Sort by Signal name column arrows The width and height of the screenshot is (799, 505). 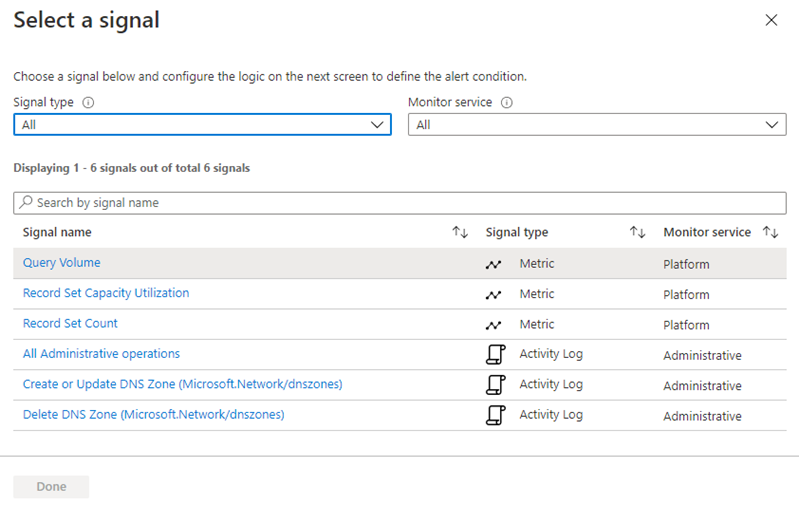(x=460, y=232)
